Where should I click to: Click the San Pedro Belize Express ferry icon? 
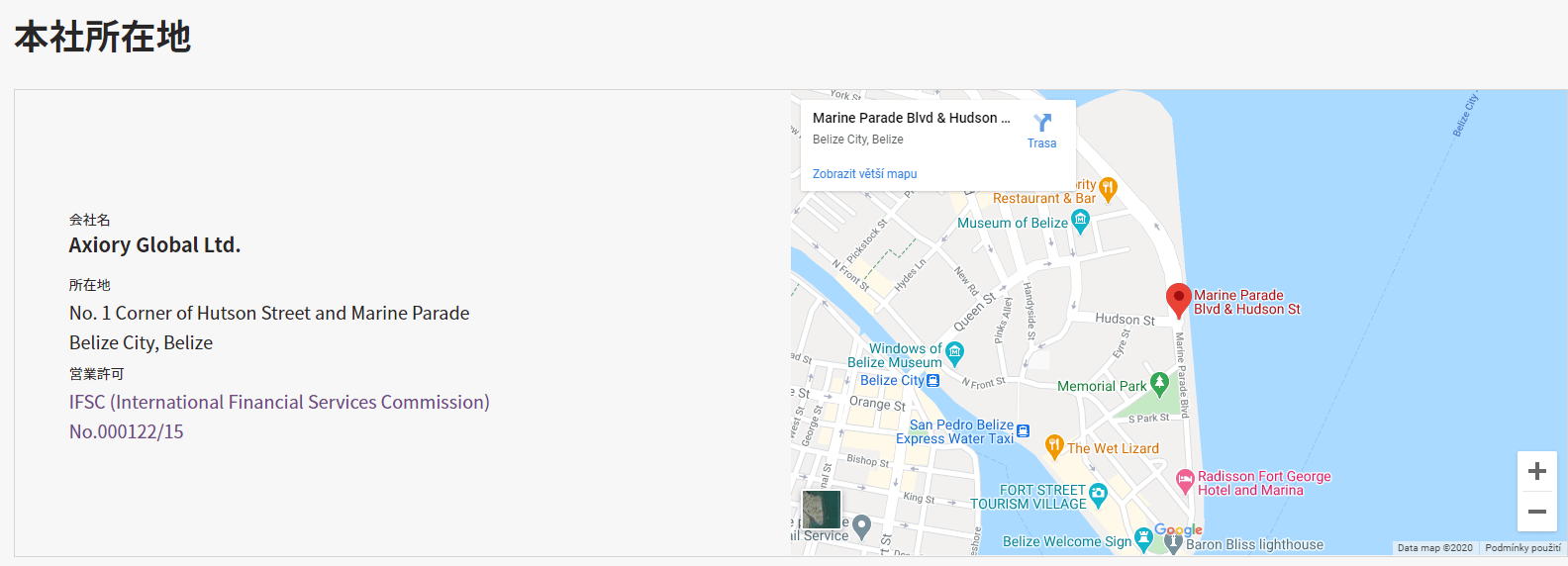pyautogui.click(x=1024, y=431)
